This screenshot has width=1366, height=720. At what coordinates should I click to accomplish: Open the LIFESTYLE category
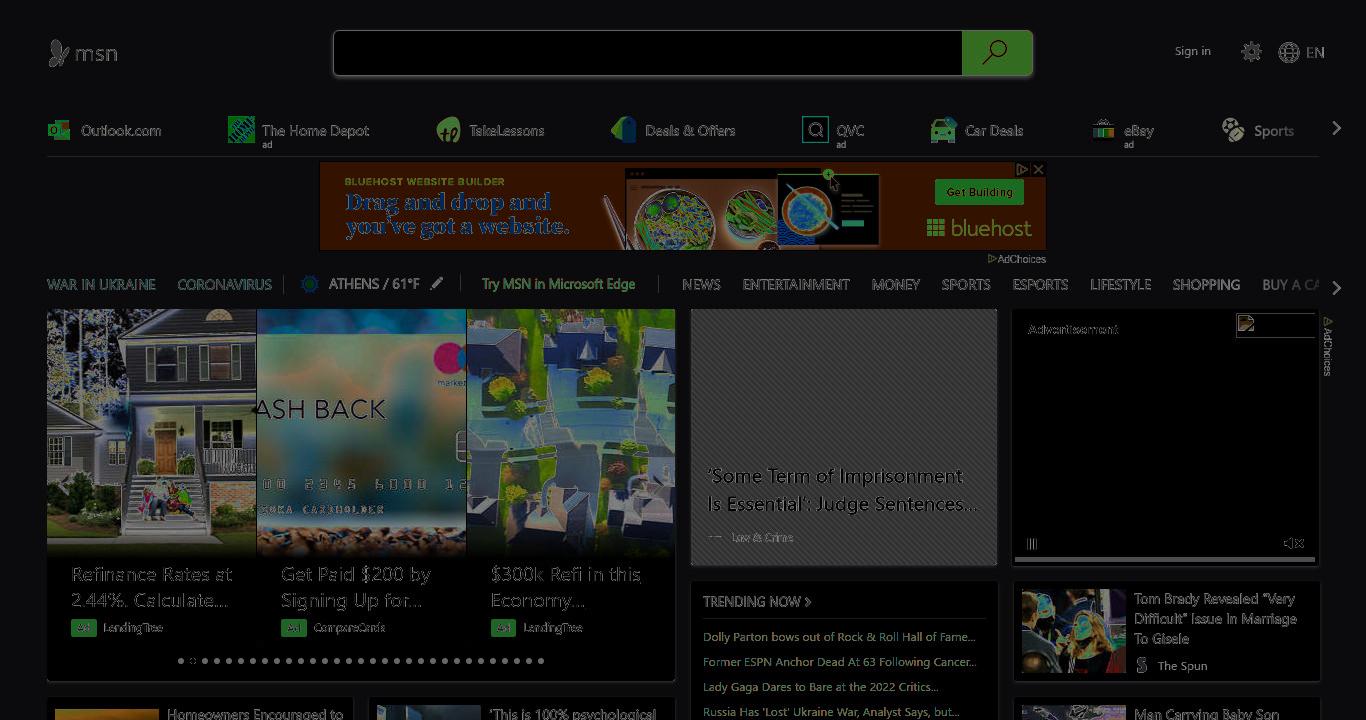pos(1120,284)
